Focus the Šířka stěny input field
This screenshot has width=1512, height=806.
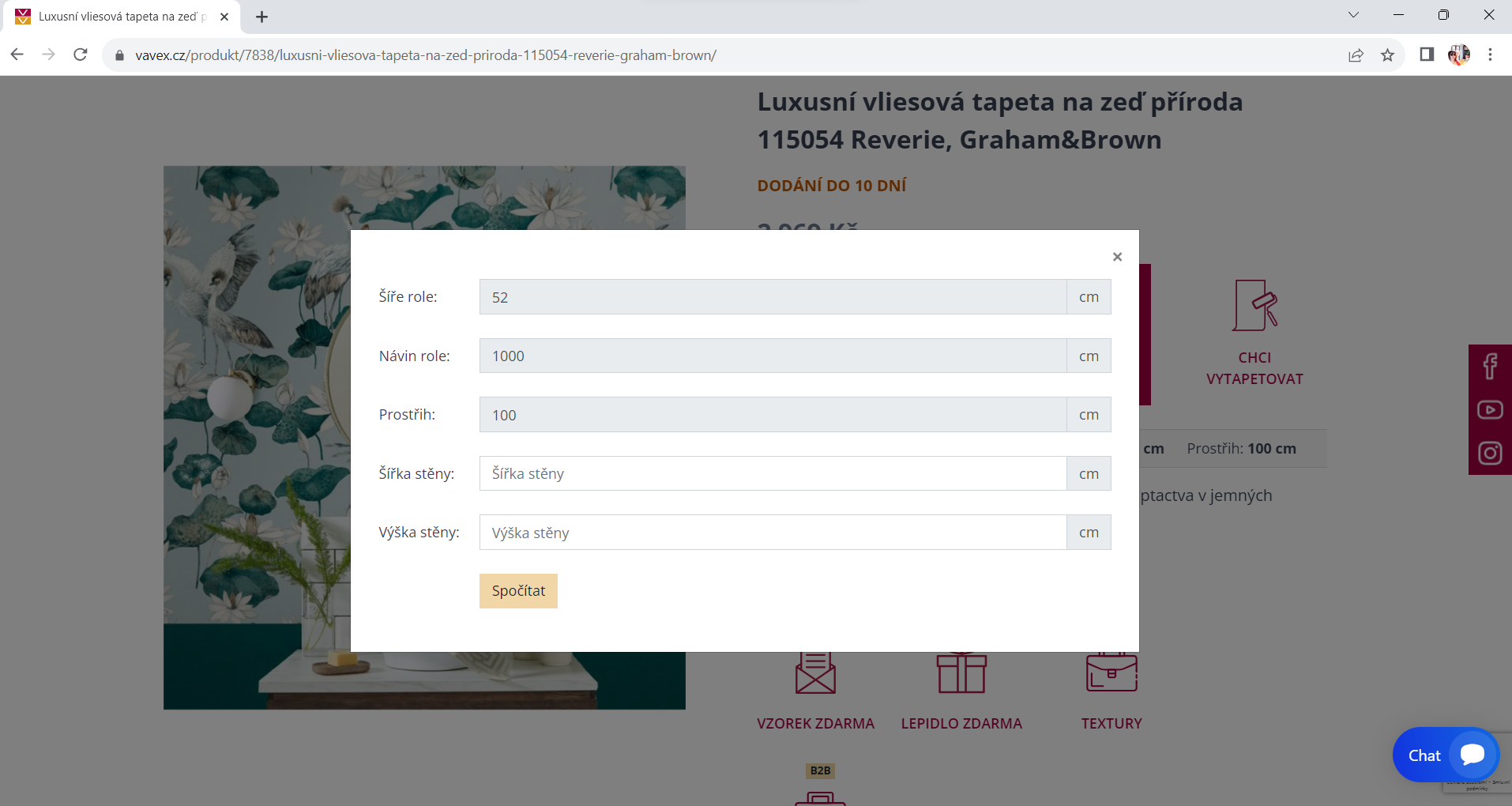(x=772, y=473)
